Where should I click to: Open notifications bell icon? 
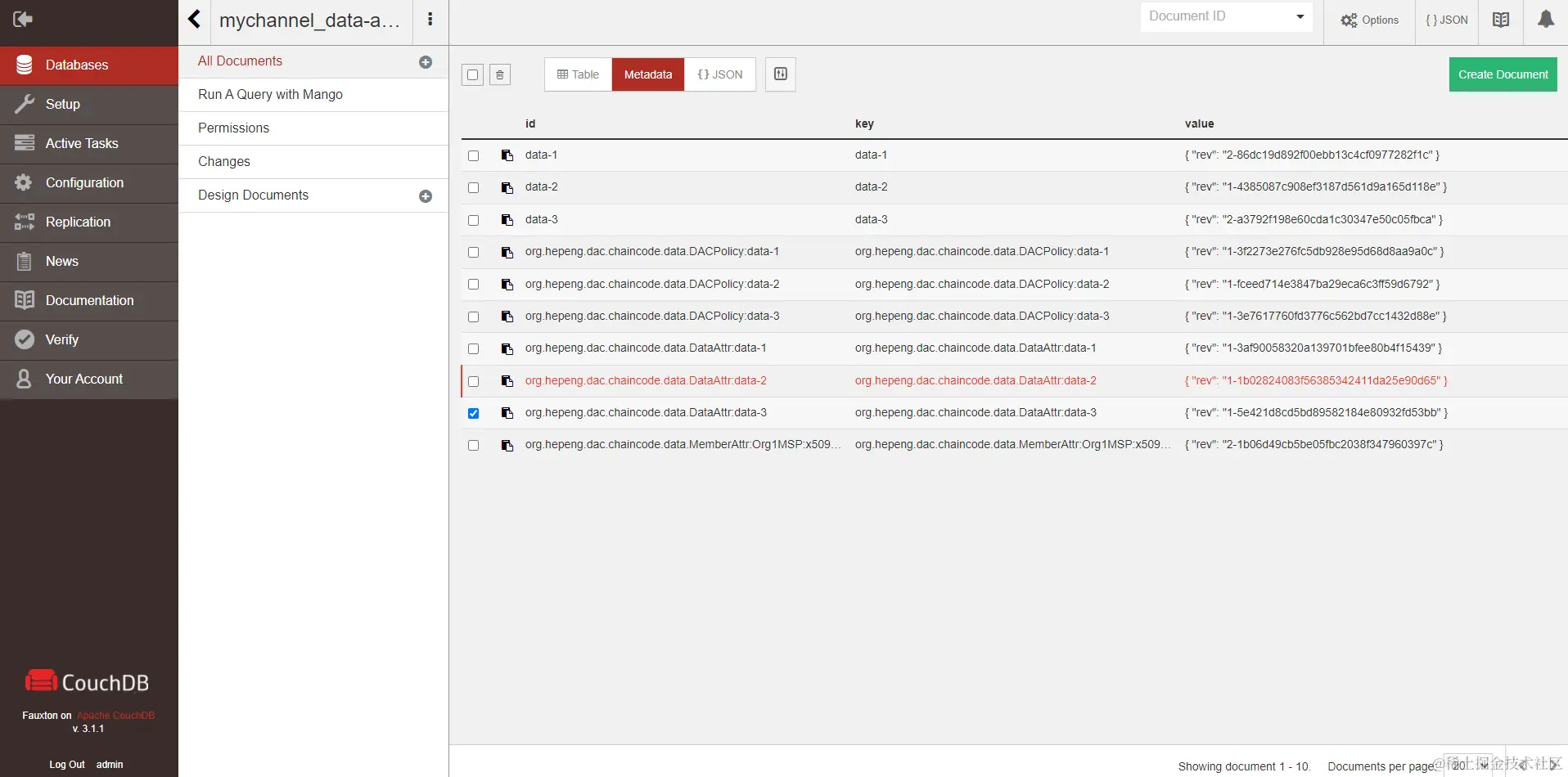[1546, 19]
